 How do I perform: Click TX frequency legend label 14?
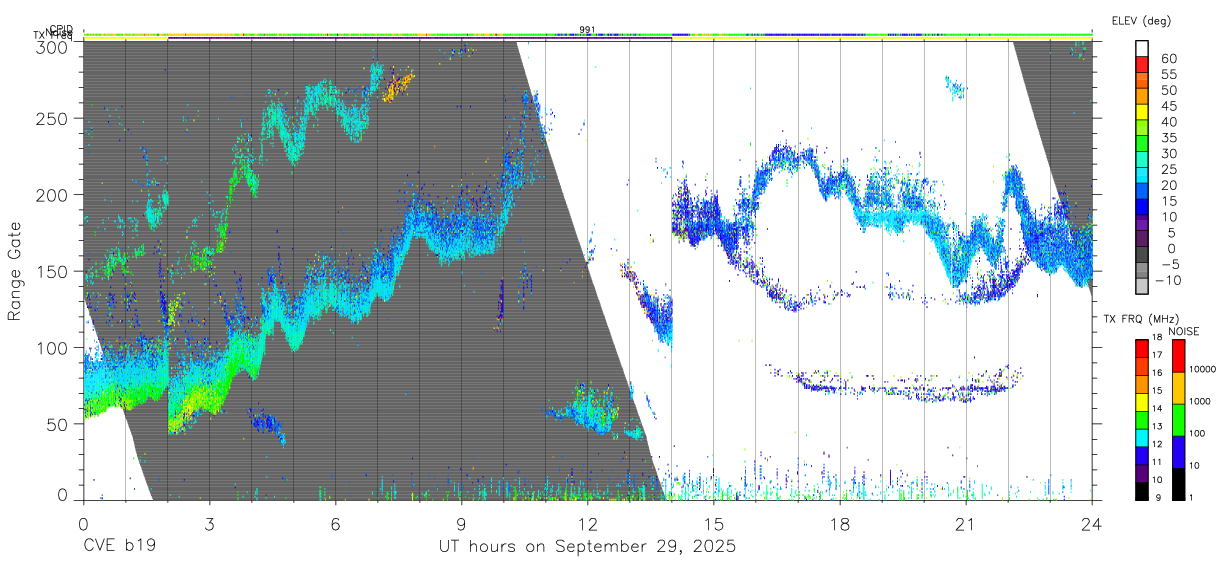point(1157,408)
